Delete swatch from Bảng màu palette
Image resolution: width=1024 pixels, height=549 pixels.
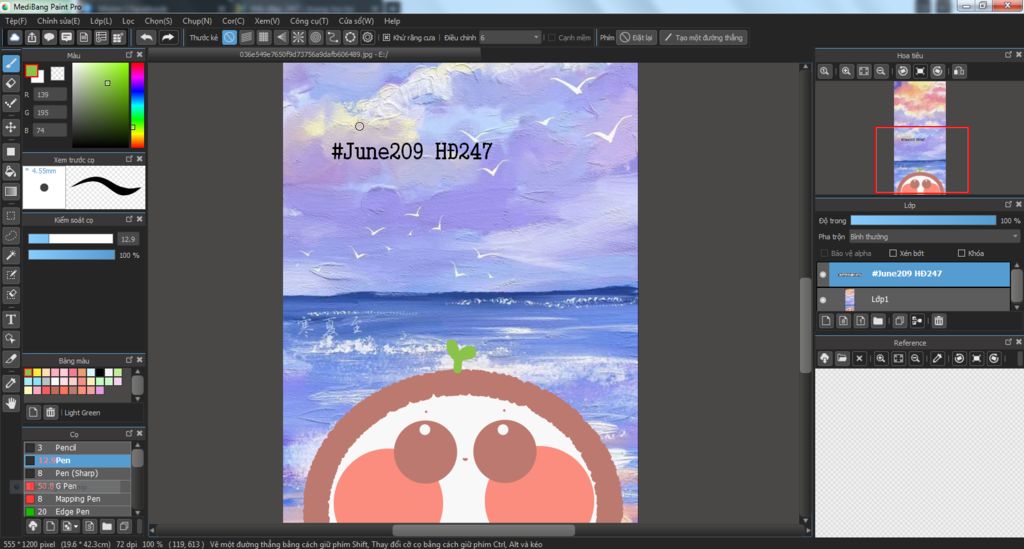click(50, 412)
